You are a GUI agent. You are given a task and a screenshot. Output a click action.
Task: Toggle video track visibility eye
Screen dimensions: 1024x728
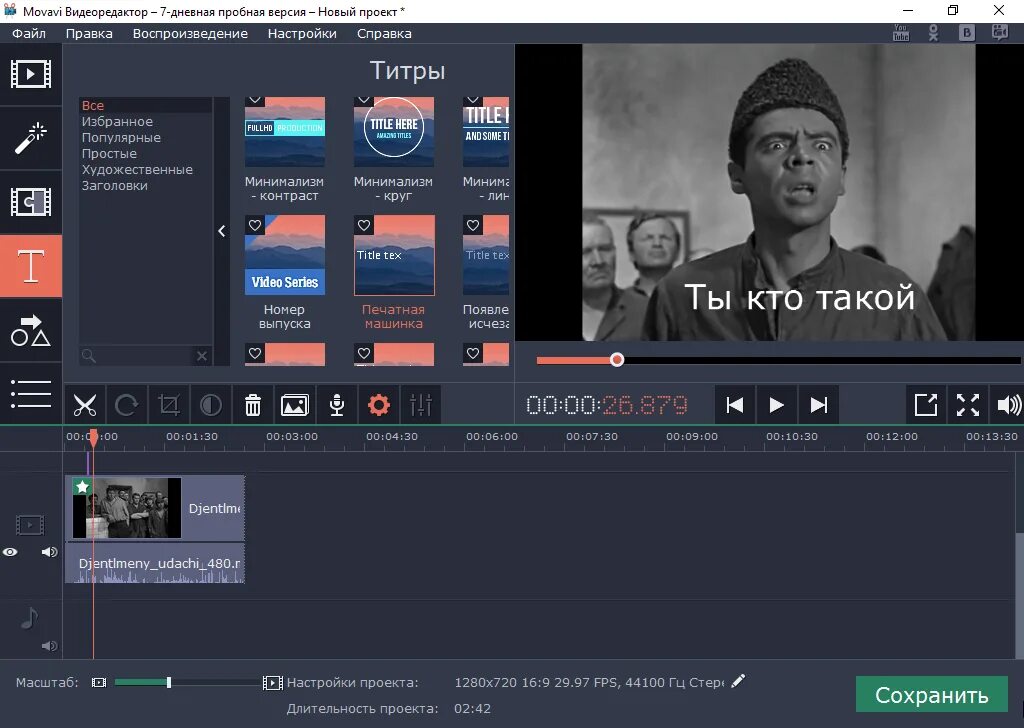point(10,552)
